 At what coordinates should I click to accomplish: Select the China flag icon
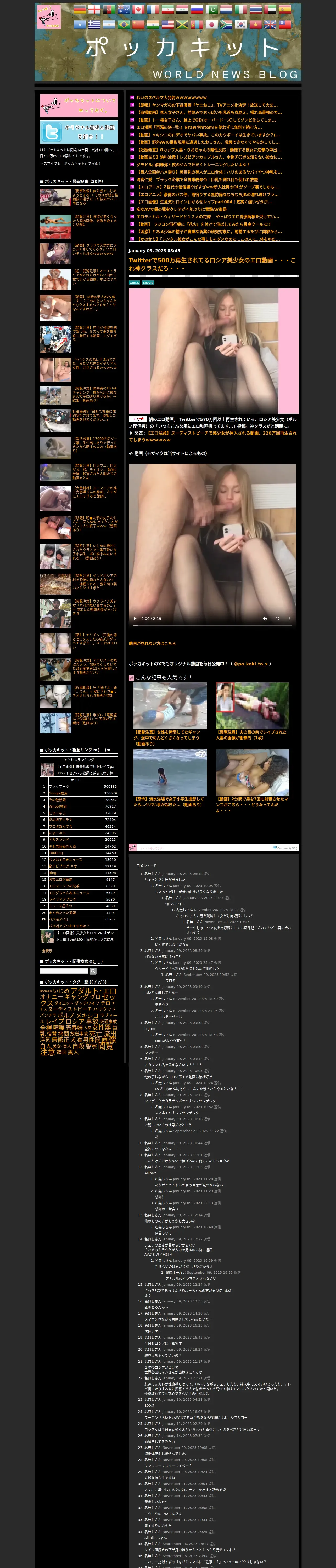(138, 24)
